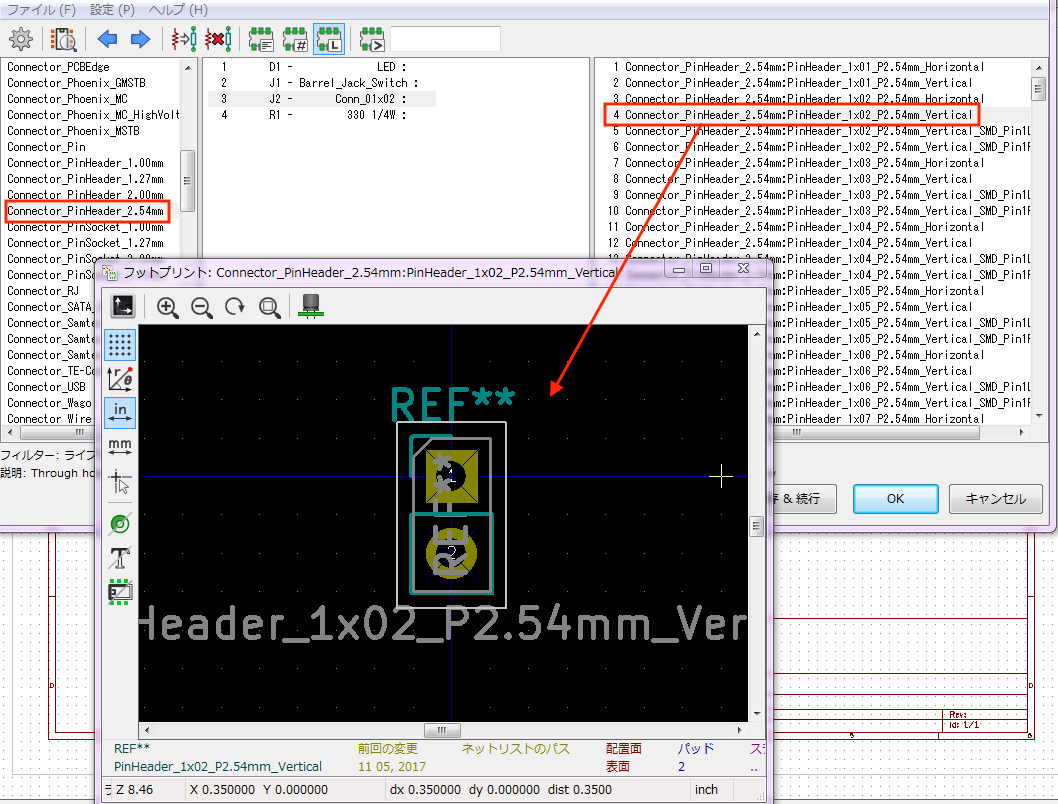
Task: Click footprint viewer horizontal scrollbar thumb
Action: [442, 730]
